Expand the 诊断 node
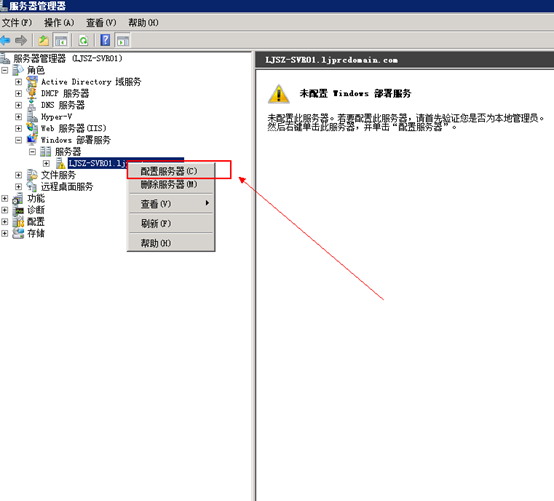554x501 pixels. tap(5, 210)
